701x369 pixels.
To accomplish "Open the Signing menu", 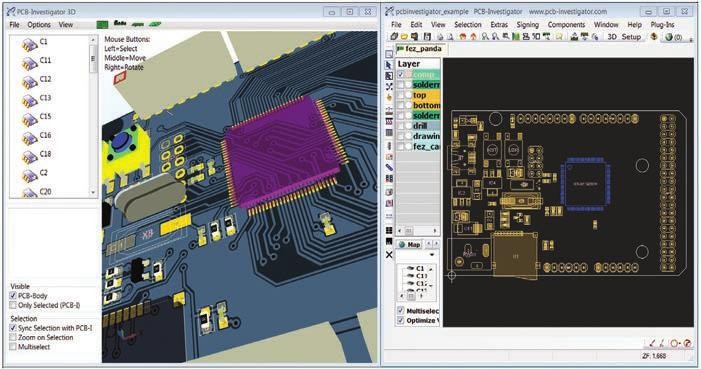I will point(528,25).
